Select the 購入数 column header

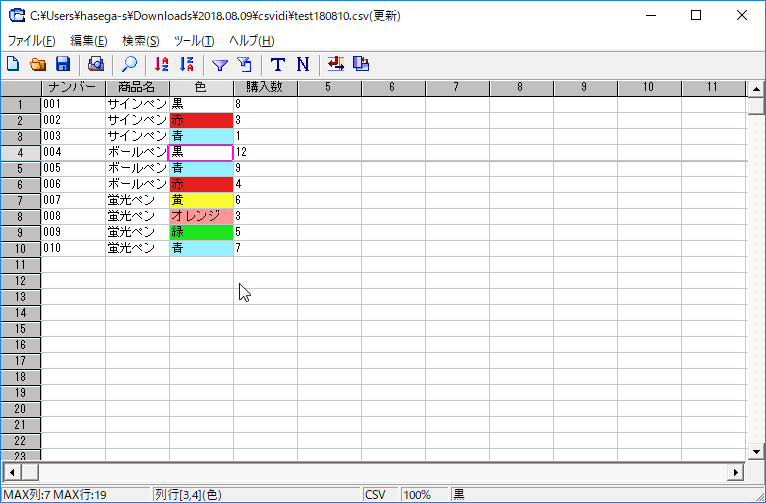coord(265,87)
